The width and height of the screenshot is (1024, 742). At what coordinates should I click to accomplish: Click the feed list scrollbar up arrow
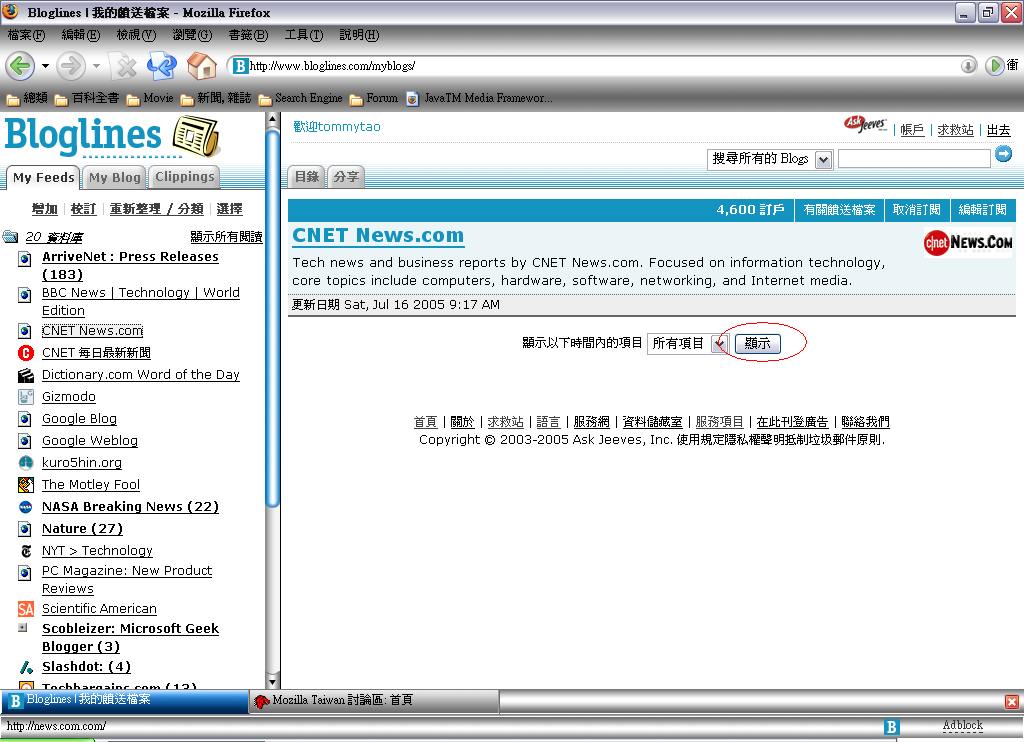click(x=273, y=120)
